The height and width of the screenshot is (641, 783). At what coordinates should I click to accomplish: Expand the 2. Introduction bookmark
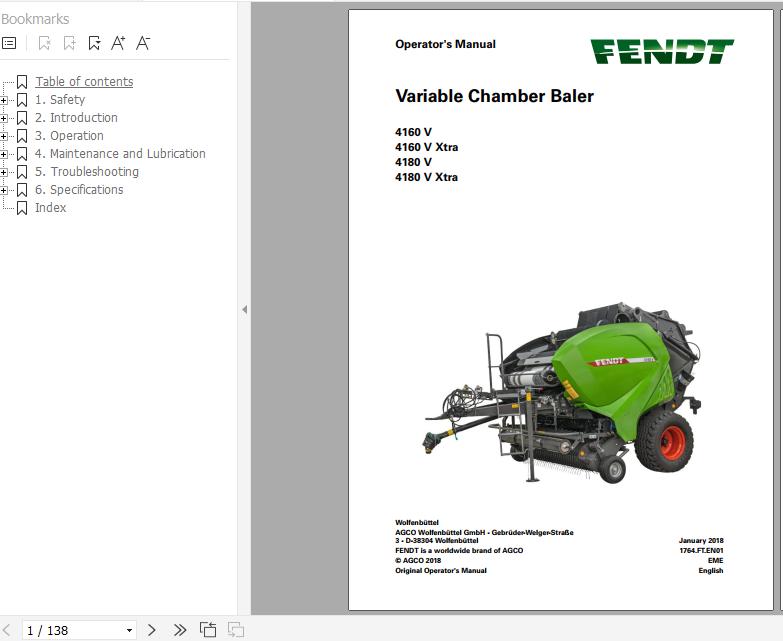tap(3, 118)
